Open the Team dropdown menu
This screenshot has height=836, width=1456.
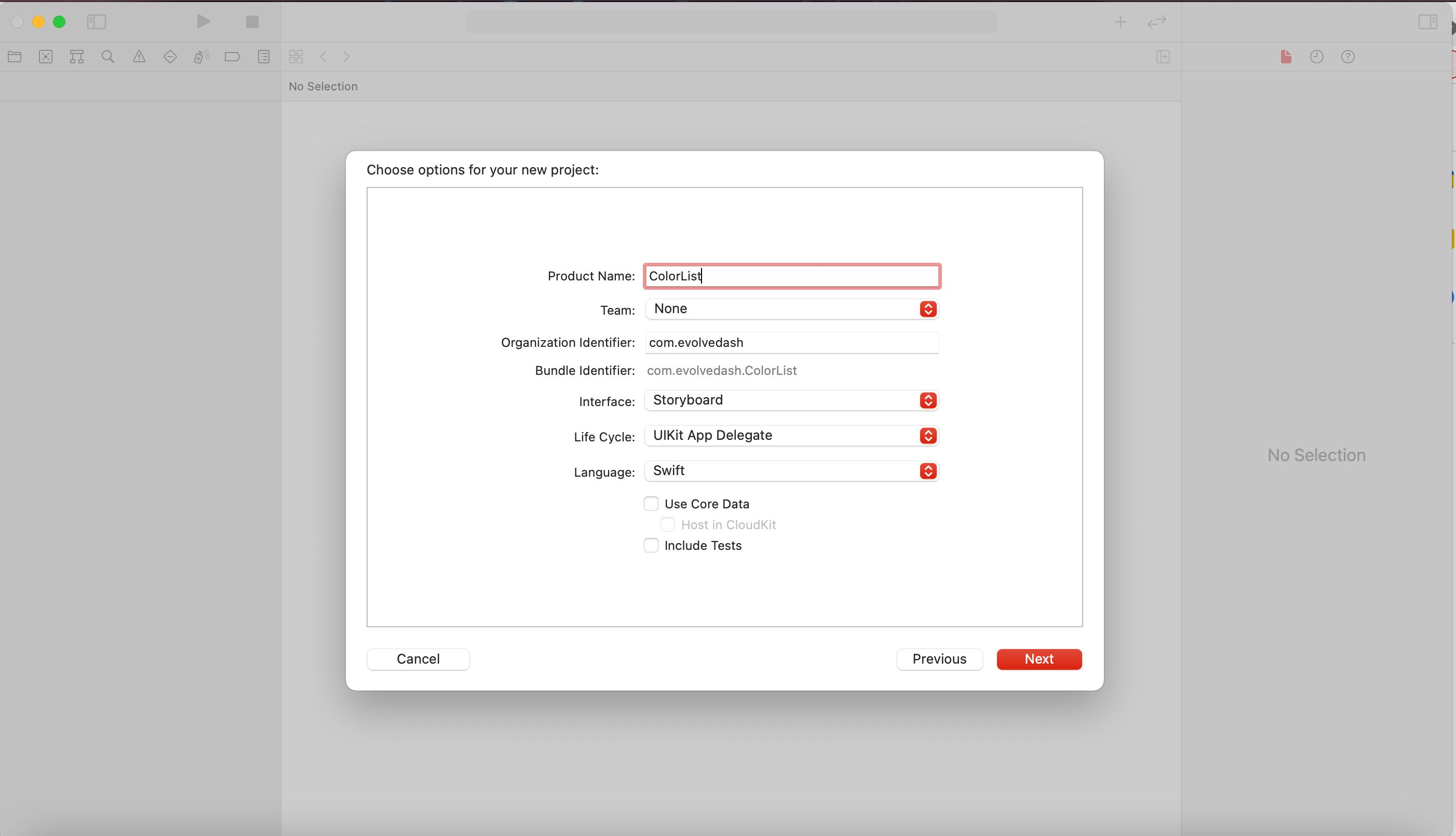[791, 309]
